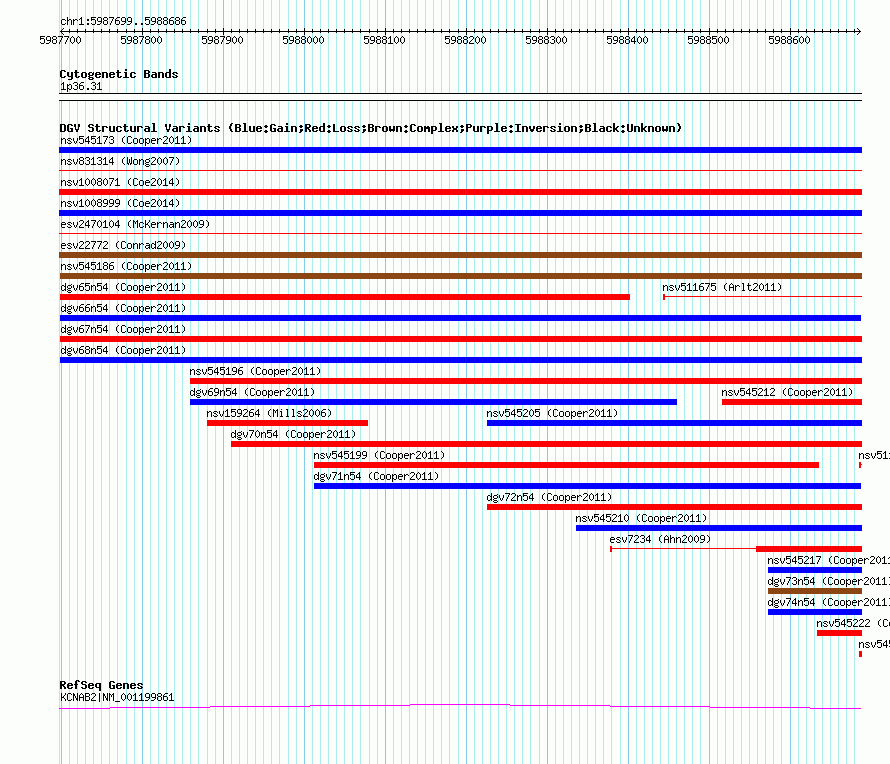Select the thick red esv7234 segment
The height and width of the screenshot is (764, 890).
point(809,549)
